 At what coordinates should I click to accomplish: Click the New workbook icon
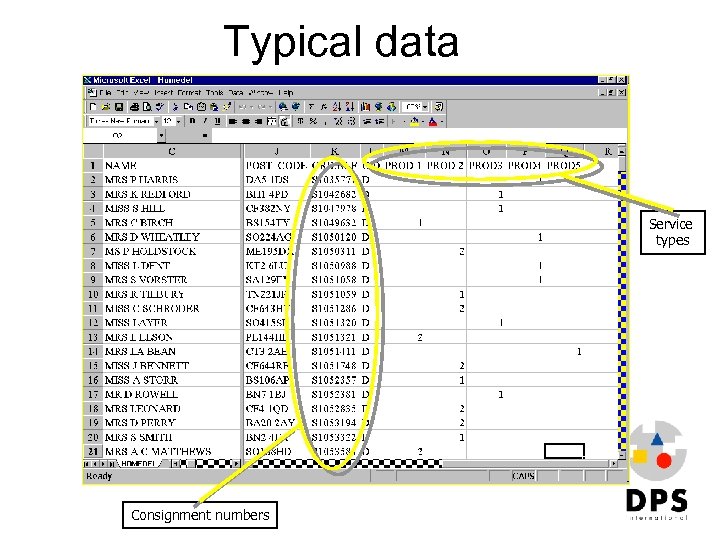[92, 107]
